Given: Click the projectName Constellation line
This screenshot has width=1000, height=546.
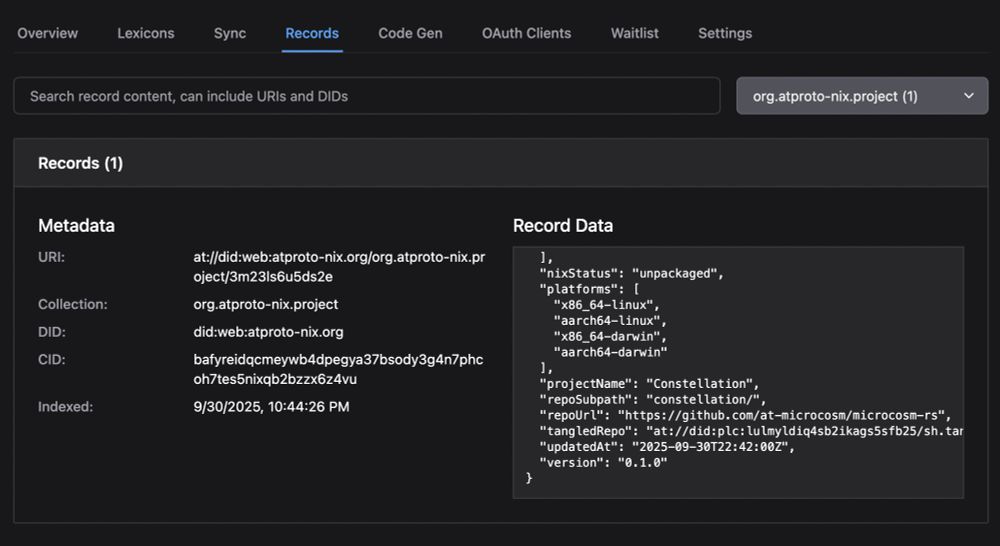Looking at the screenshot, I should [x=649, y=384].
